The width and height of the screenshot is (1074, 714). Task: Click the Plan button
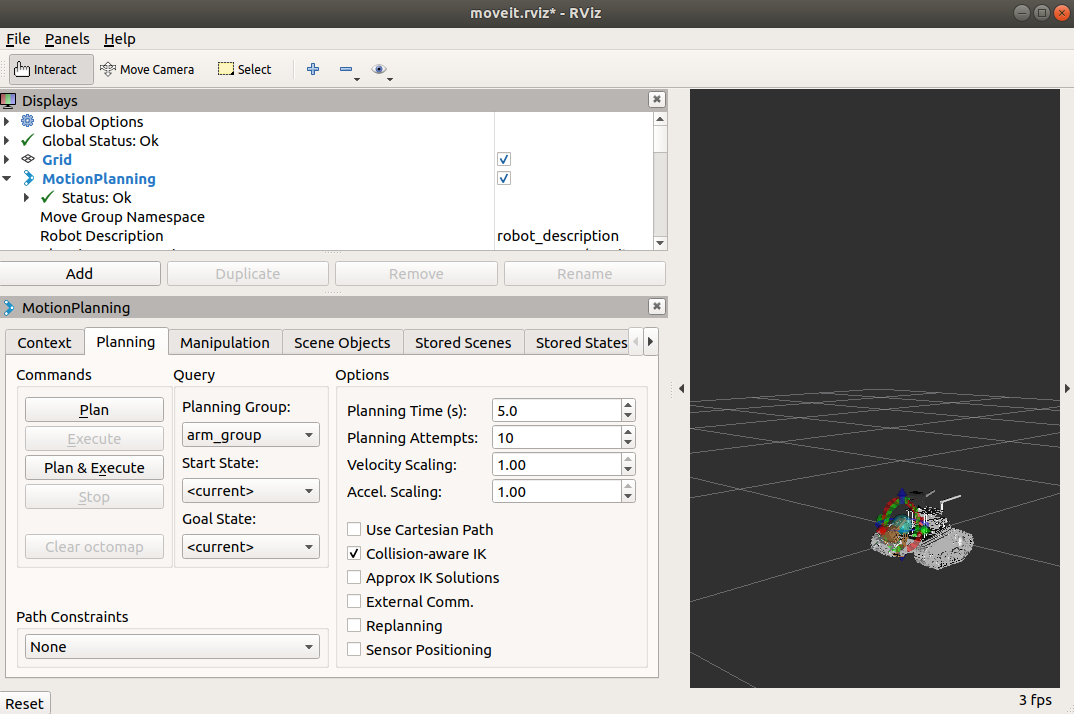point(95,410)
